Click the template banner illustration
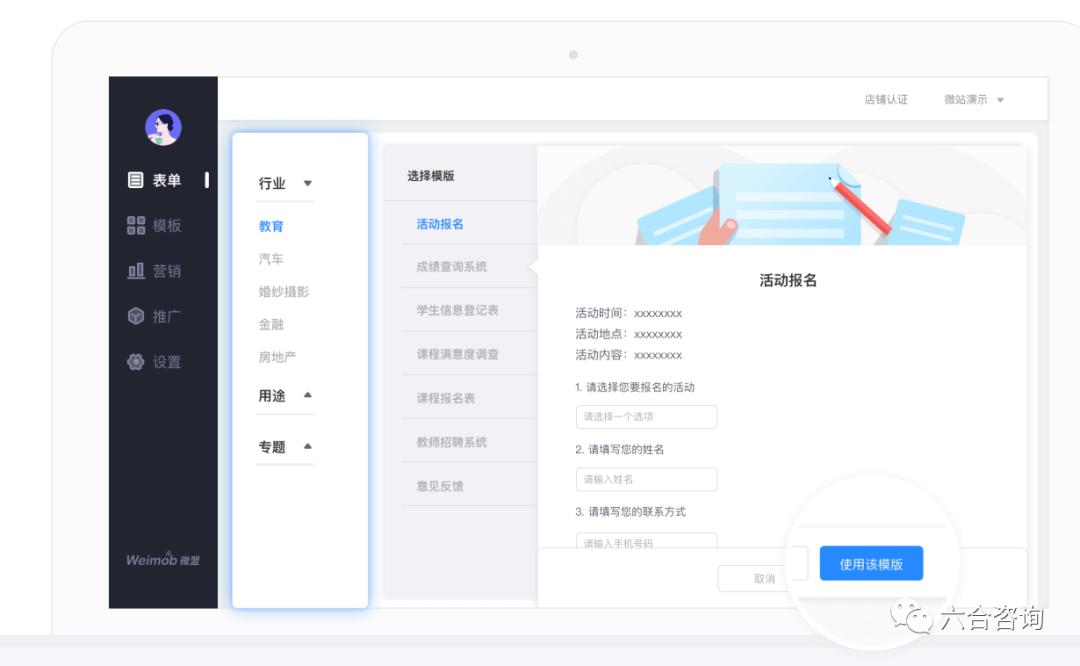The height and width of the screenshot is (666, 1080). coord(782,195)
